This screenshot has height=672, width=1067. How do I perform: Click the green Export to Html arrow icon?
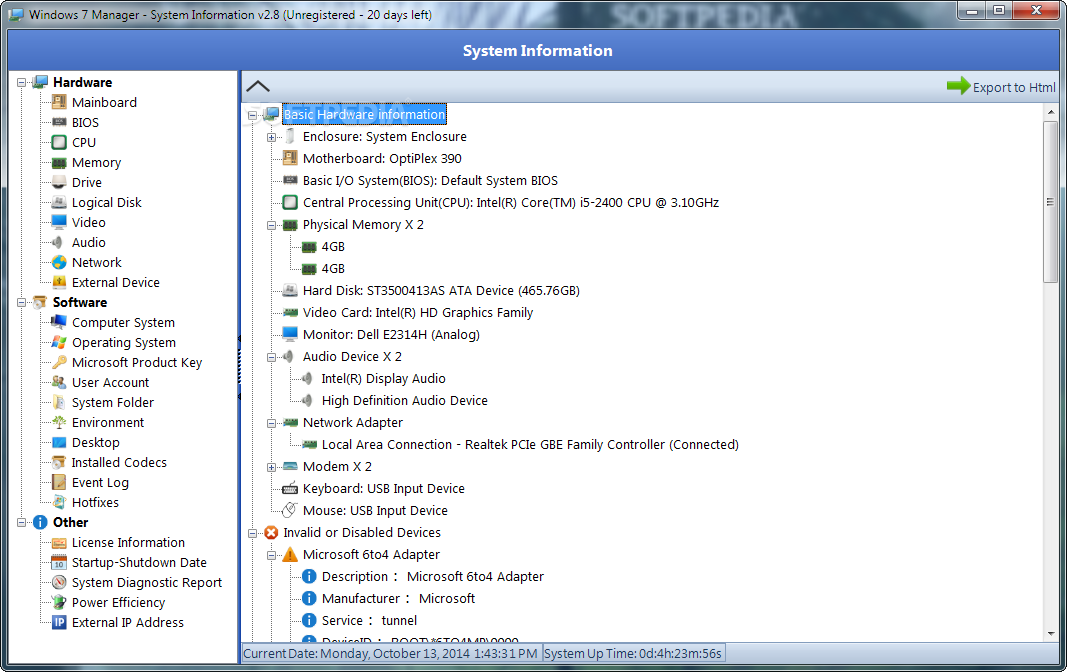coord(958,86)
